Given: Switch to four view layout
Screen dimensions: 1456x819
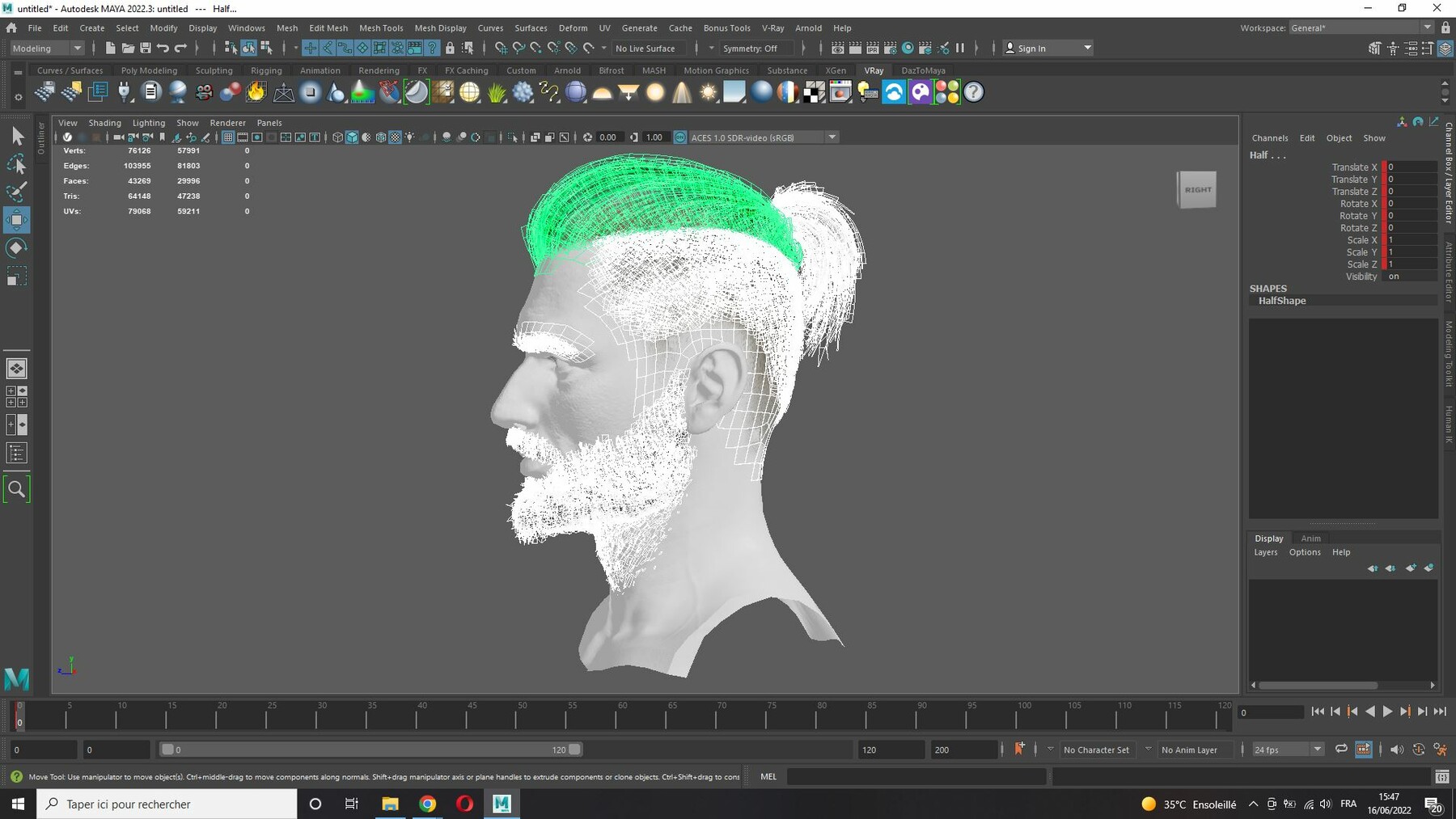Looking at the screenshot, I should pyautogui.click(x=16, y=396).
